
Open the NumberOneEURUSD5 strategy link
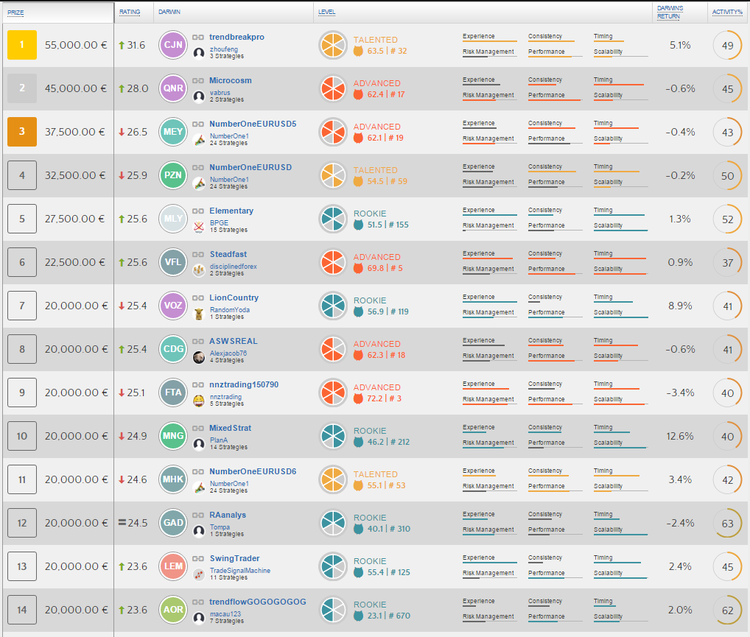point(253,124)
